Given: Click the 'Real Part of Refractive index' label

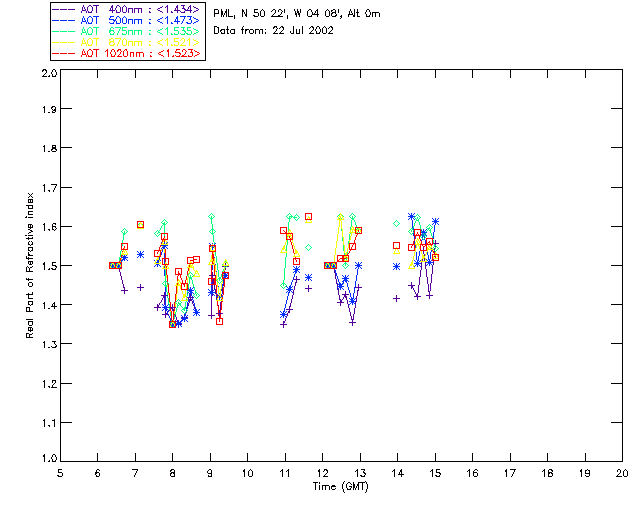Looking at the screenshot, I should [x=30, y=265].
